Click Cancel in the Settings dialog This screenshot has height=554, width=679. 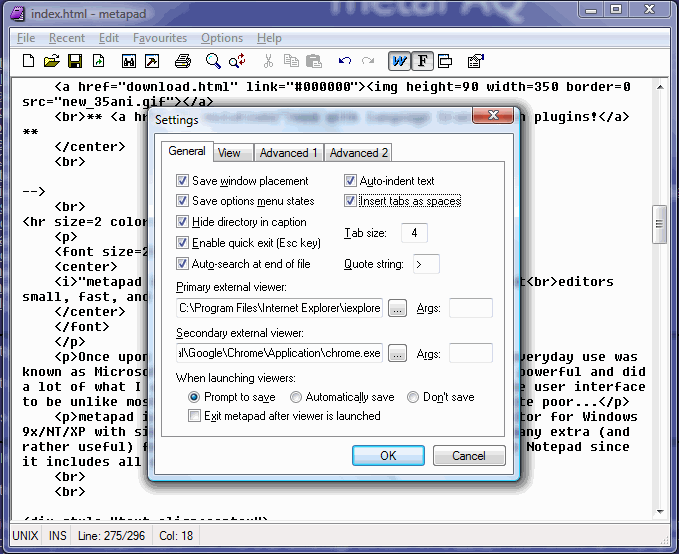[469, 456]
